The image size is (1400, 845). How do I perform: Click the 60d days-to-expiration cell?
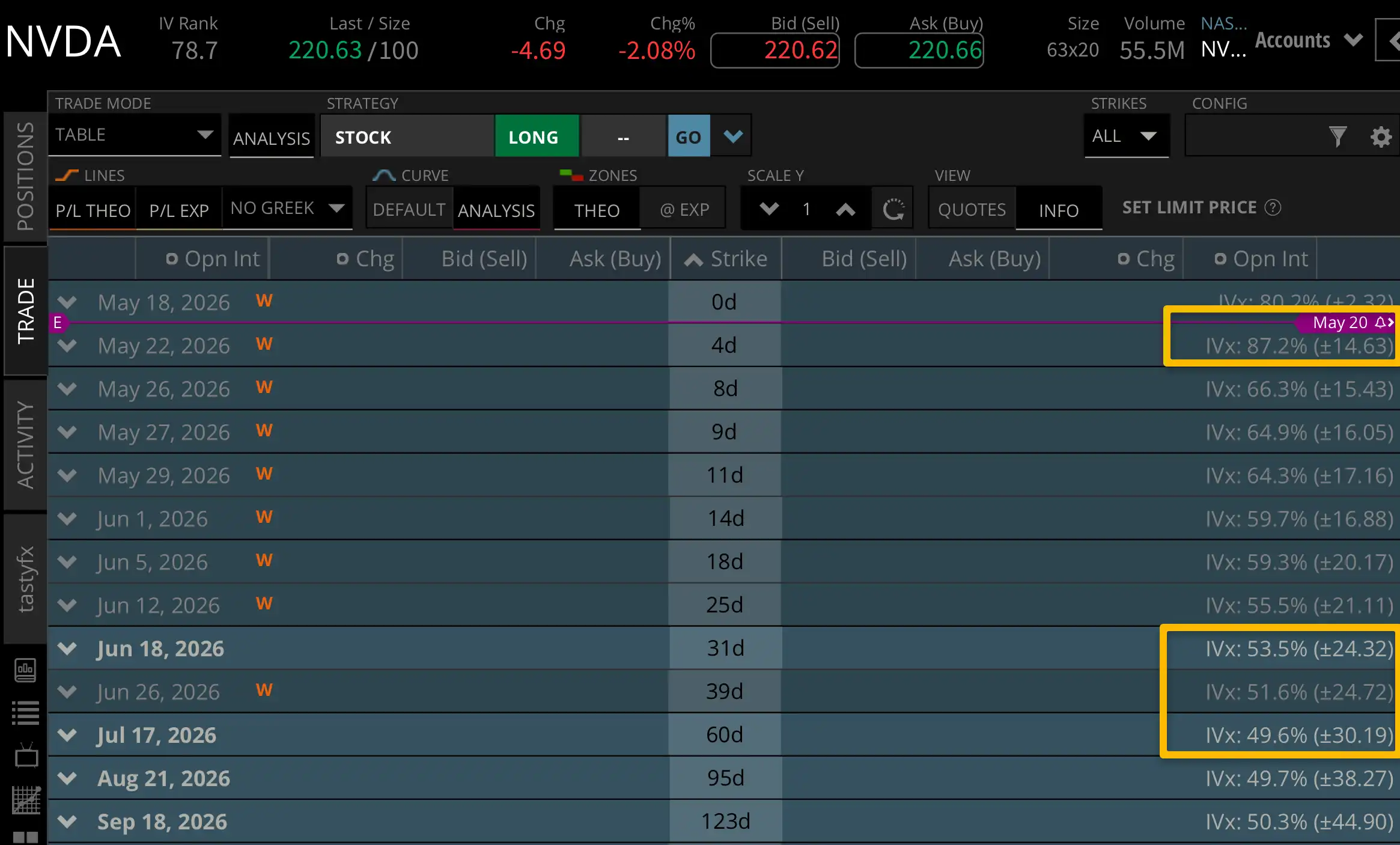coord(725,734)
